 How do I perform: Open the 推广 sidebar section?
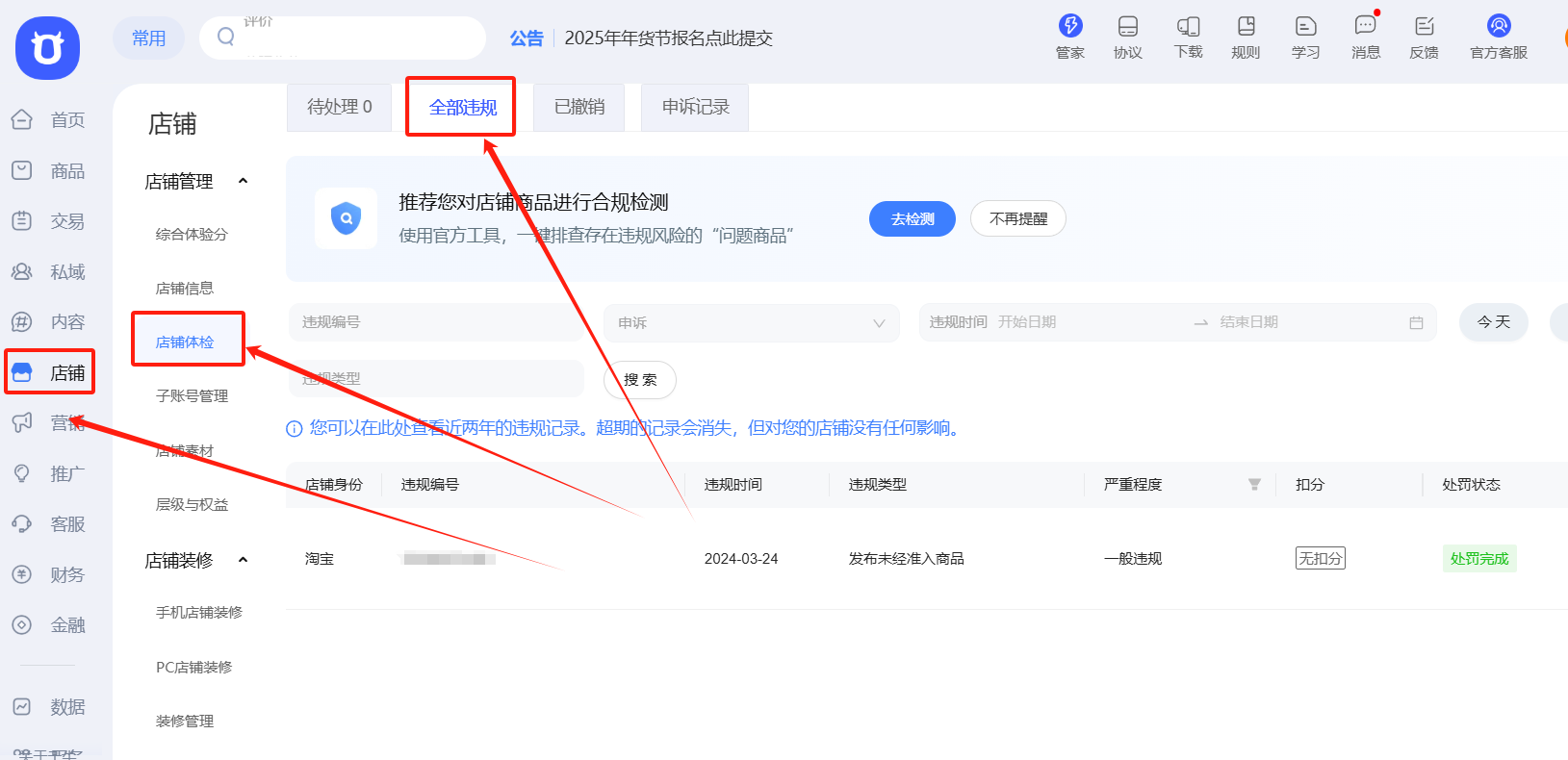[x=48, y=473]
